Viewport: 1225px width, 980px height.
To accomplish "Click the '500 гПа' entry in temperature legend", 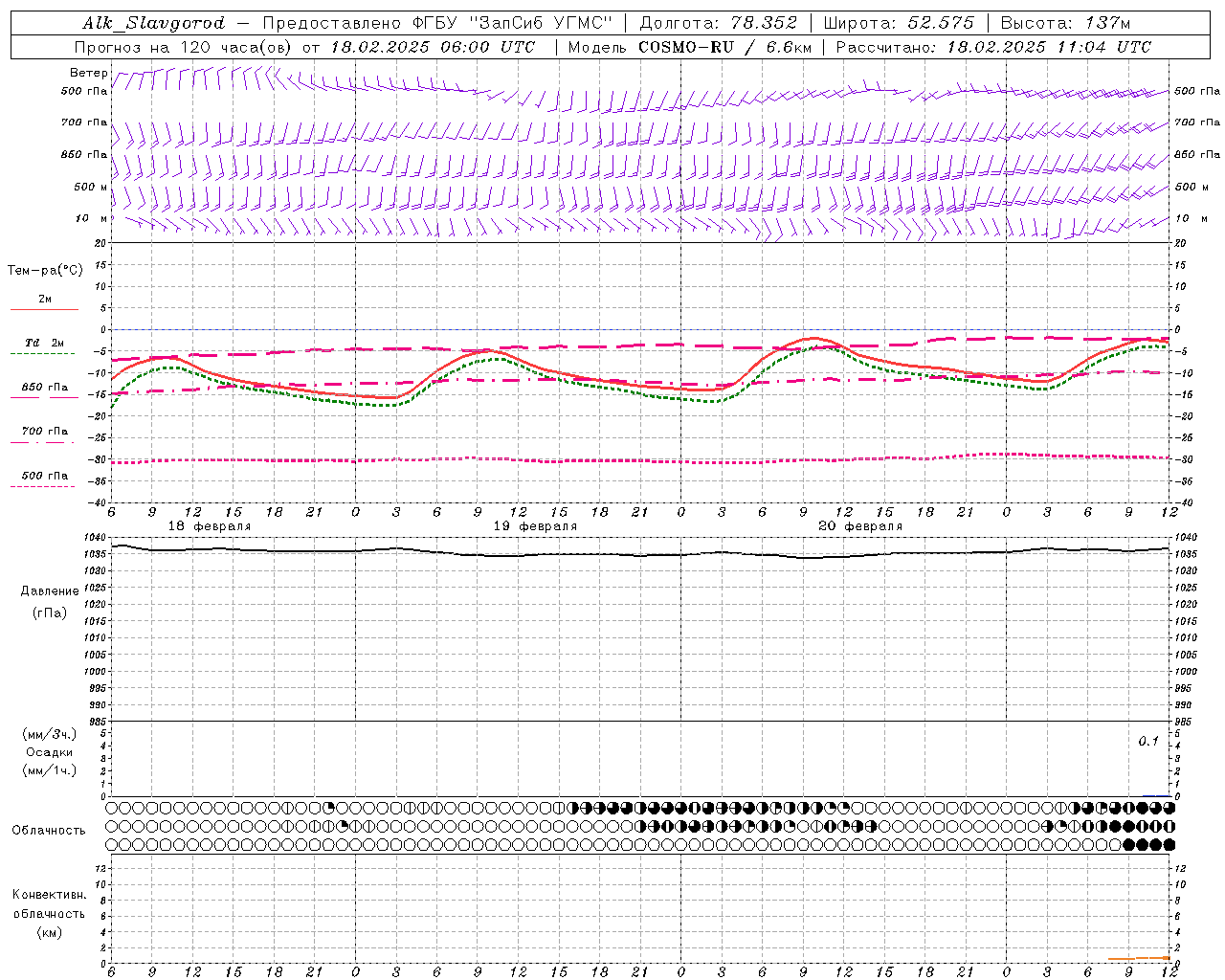I will [45, 476].
